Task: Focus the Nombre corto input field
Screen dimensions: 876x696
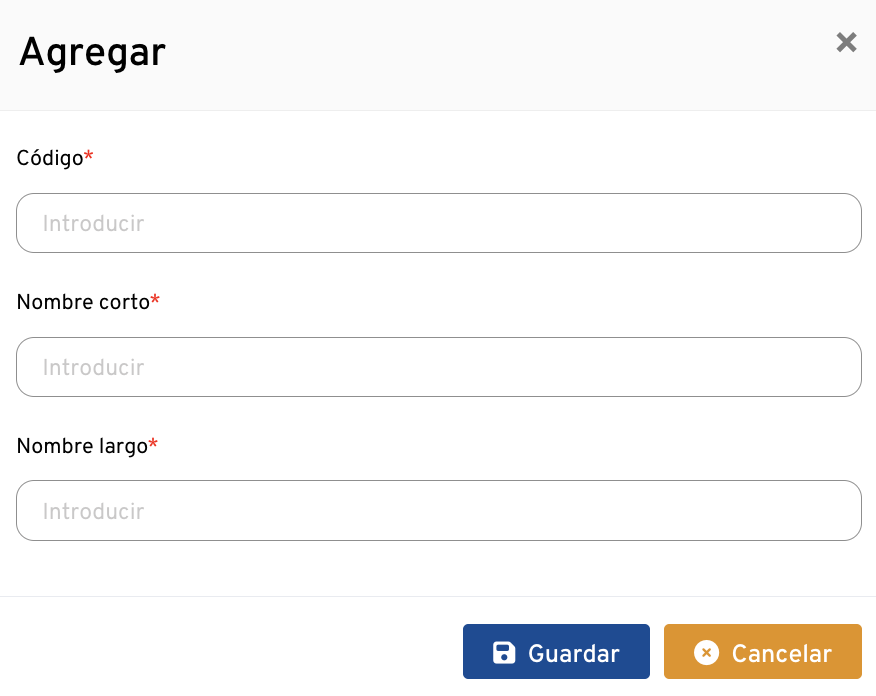Action: pyautogui.click(x=438, y=367)
